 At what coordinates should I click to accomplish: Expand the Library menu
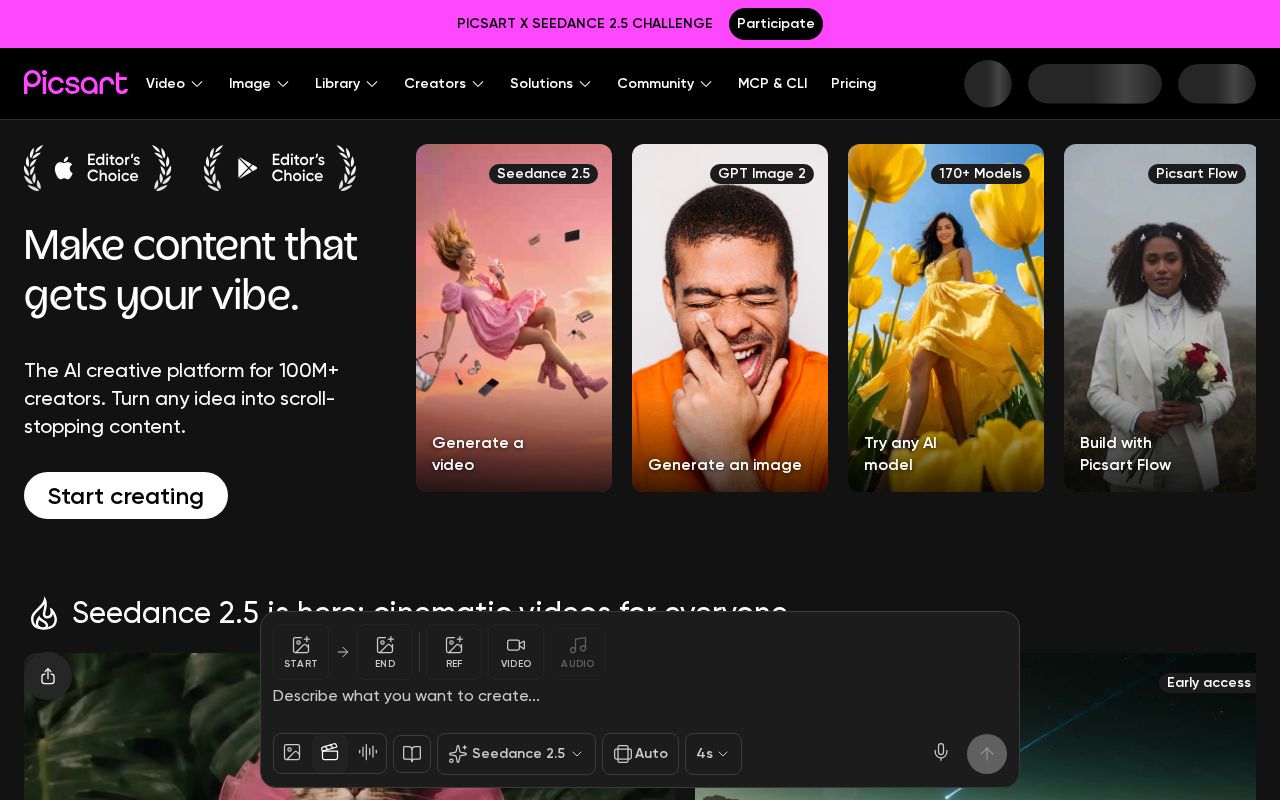347,84
